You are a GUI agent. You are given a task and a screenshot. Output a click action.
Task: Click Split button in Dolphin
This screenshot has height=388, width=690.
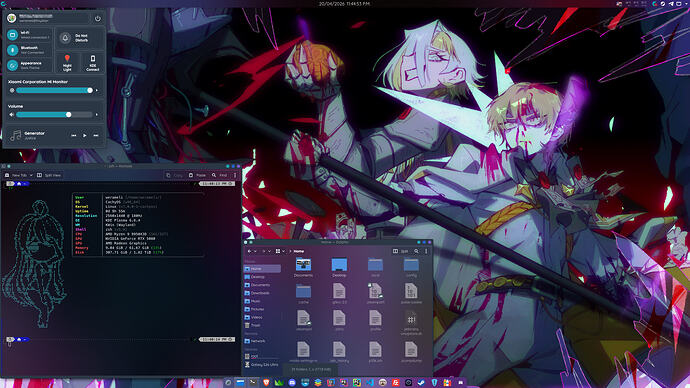(x=401, y=251)
